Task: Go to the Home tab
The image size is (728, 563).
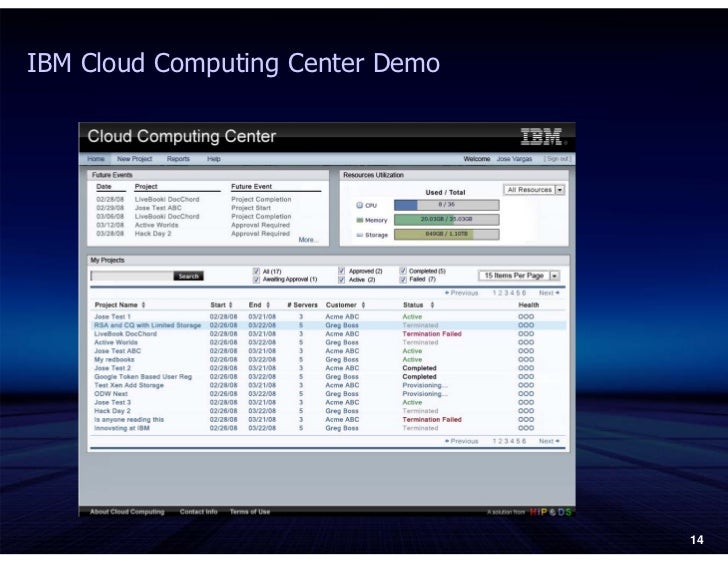Action: [96, 159]
